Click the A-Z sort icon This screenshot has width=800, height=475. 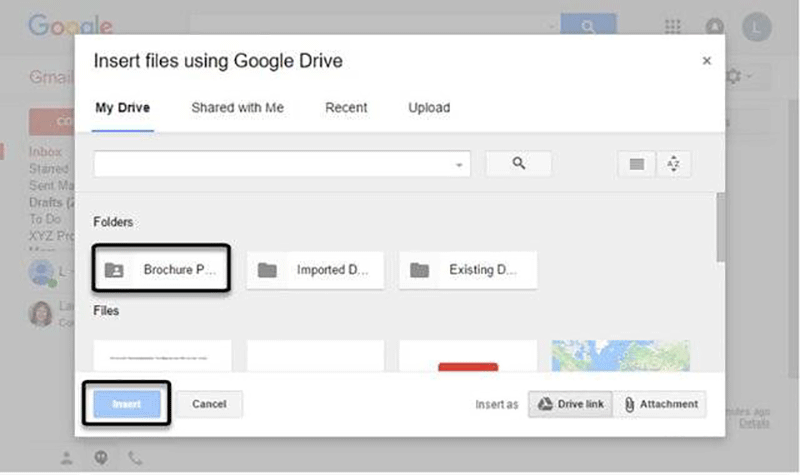coord(673,165)
